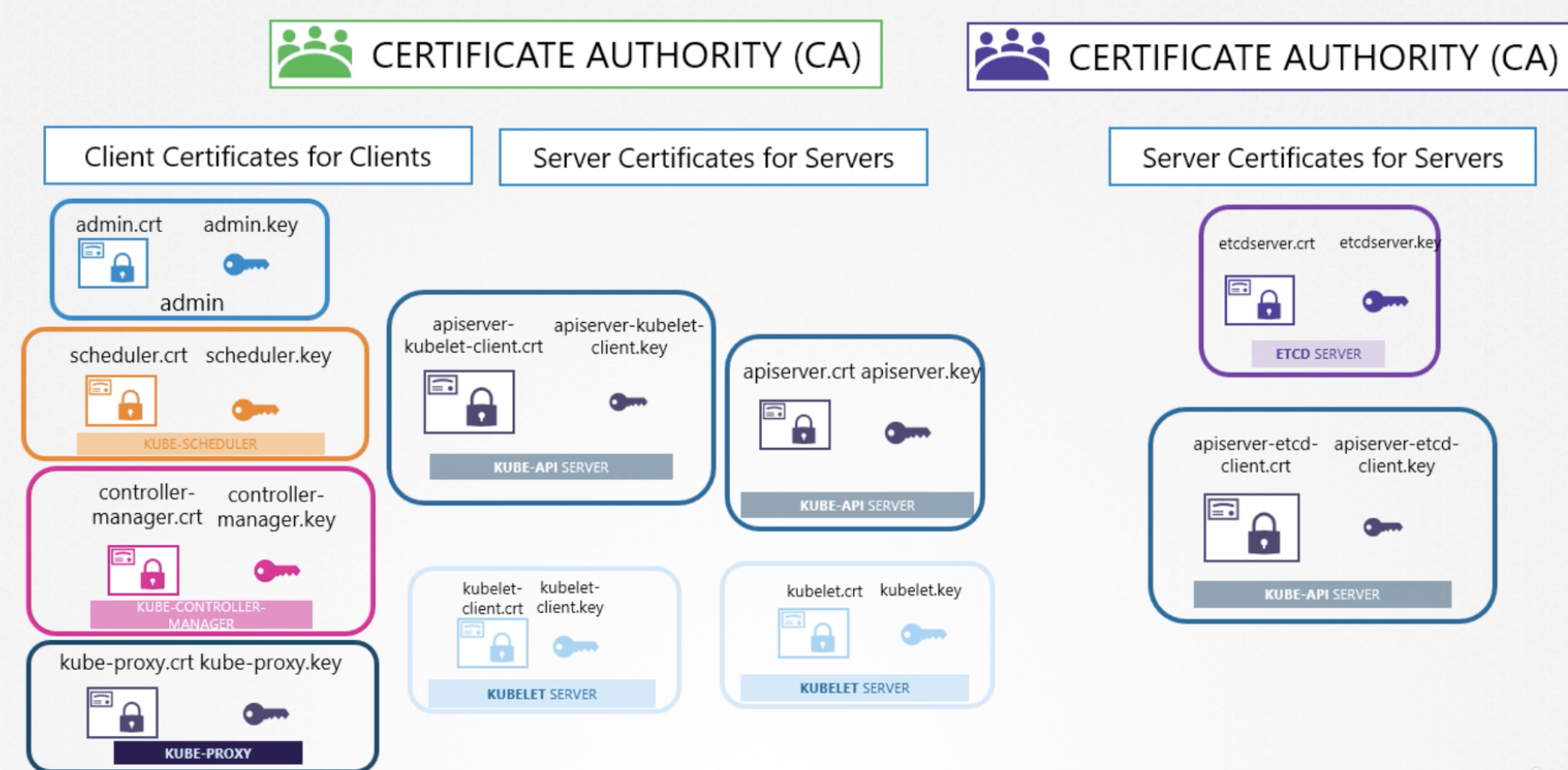
Task: Click the scheduler.crt file name
Action: pyautogui.click(x=128, y=355)
